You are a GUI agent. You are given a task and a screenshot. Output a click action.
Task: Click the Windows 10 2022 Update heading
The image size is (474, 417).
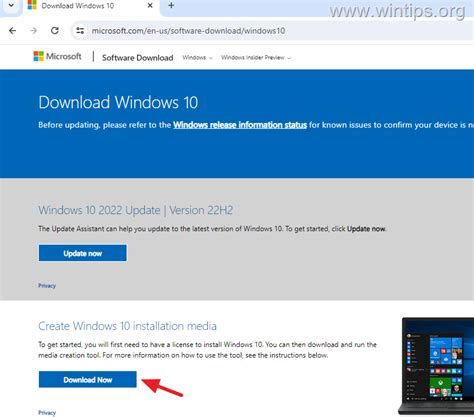point(135,210)
